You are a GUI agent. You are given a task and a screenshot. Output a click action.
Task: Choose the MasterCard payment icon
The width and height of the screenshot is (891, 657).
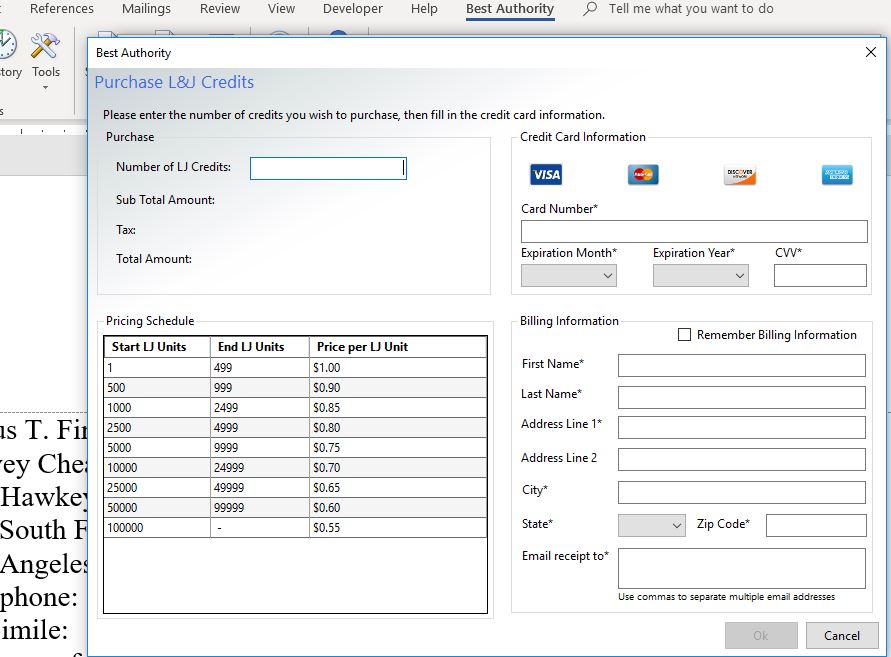[643, 175]
